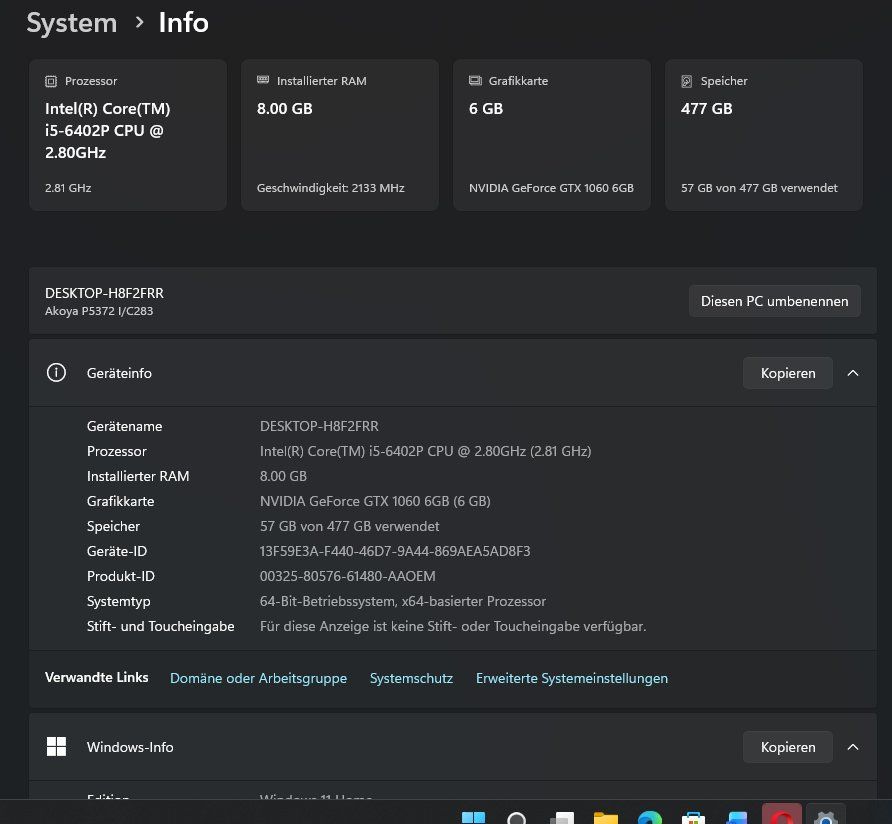Switch to Opera browser on the taskbar
Screen dimensions: 892x824
782,815
